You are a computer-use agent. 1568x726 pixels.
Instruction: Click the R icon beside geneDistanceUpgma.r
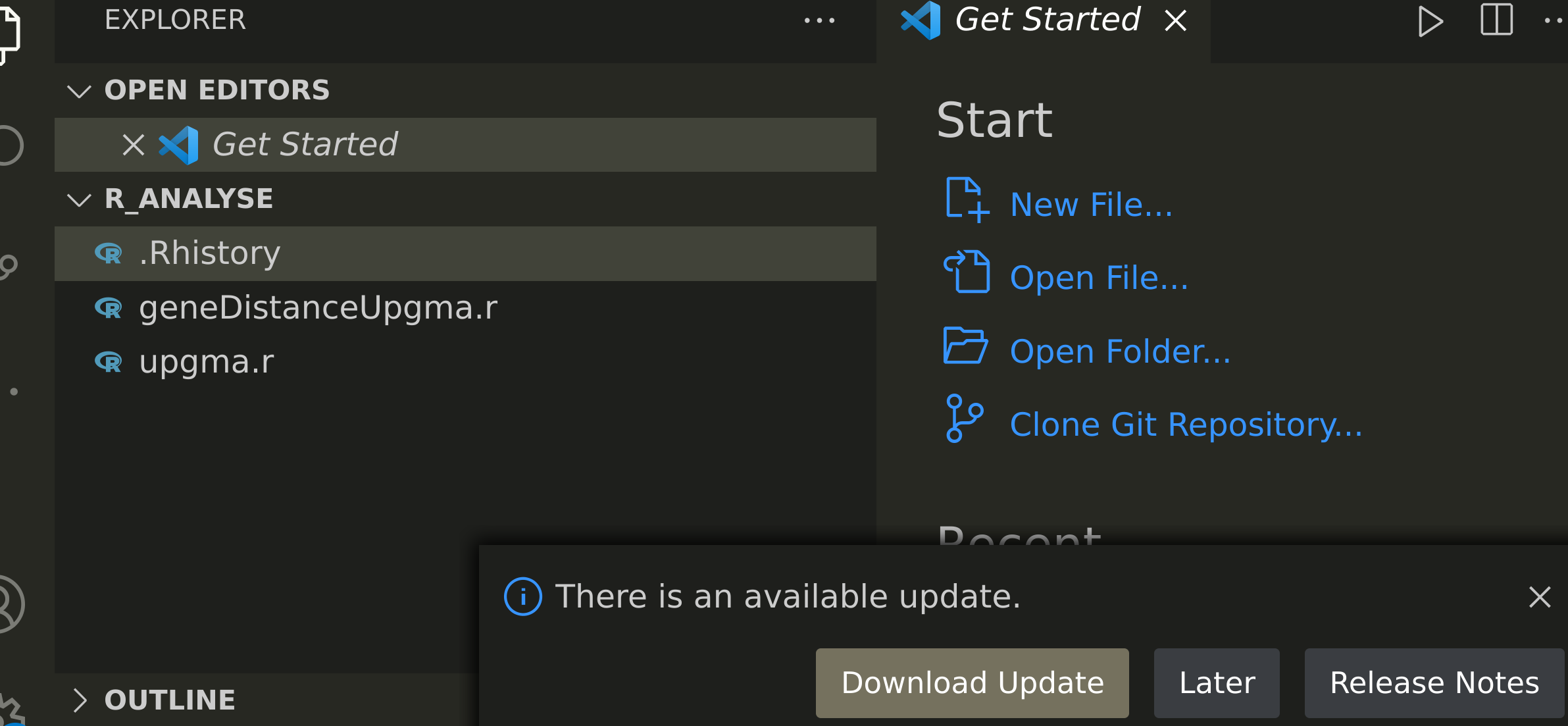tap(109, 307)
